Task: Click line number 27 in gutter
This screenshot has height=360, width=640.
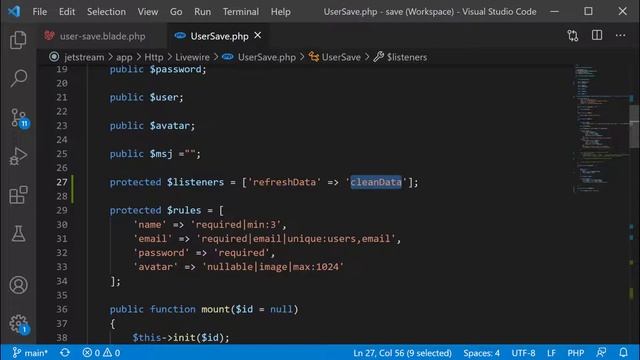Action: [x=62, y=182]
